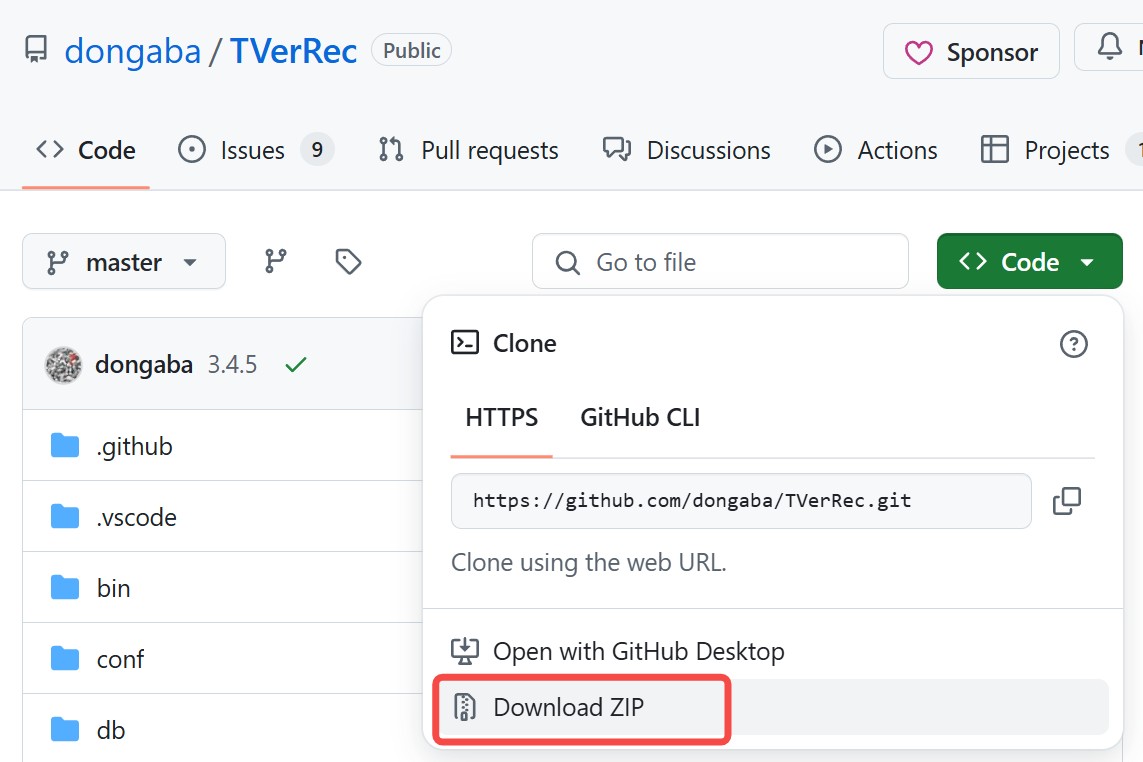Click the Clone heading text
This screenshot has height=762, width=1143.
pyautogui.click(x=524, y=343)
